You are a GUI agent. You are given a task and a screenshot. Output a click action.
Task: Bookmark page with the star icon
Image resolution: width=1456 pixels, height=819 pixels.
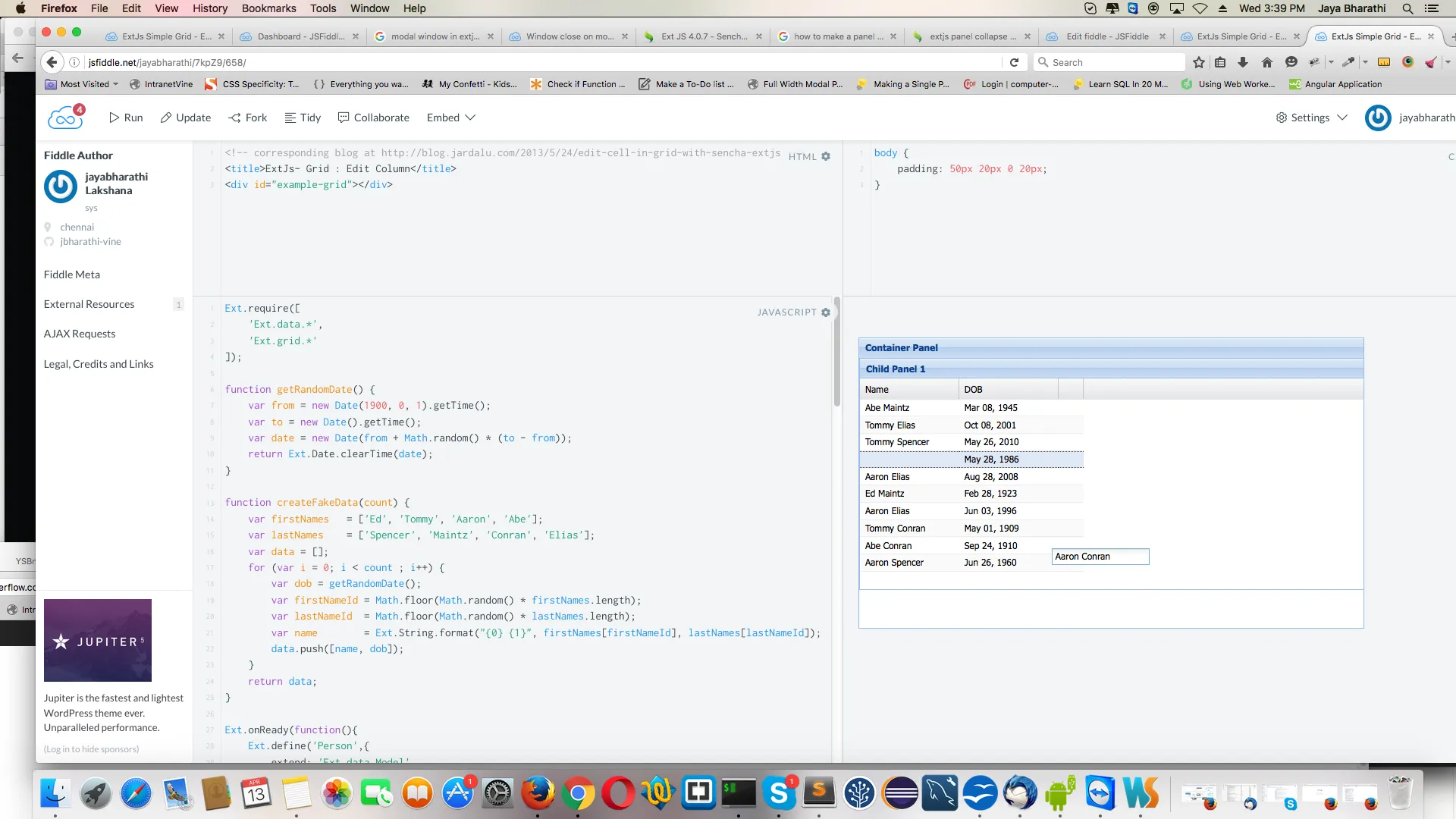pyautogui.click(x=1198, y=62)
